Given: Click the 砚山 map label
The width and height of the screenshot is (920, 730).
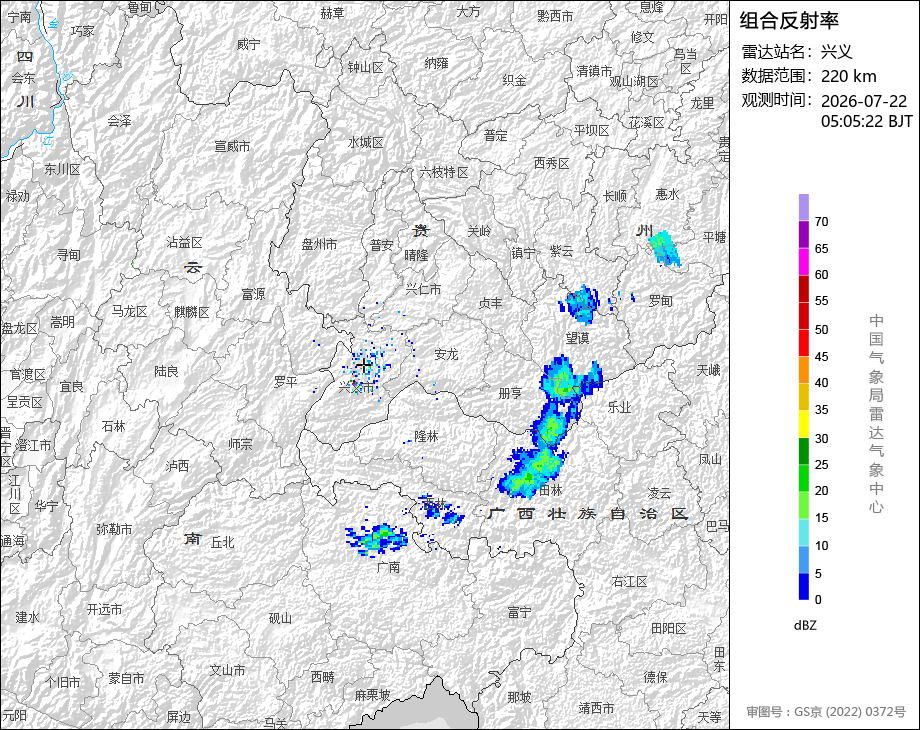Looking at the screenshot, I should pyautogui.click(x=280, y=618).
